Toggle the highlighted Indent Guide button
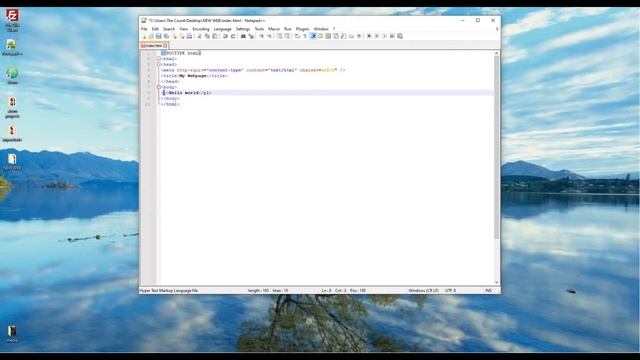The image size is (640, 360). pos(313,36)
